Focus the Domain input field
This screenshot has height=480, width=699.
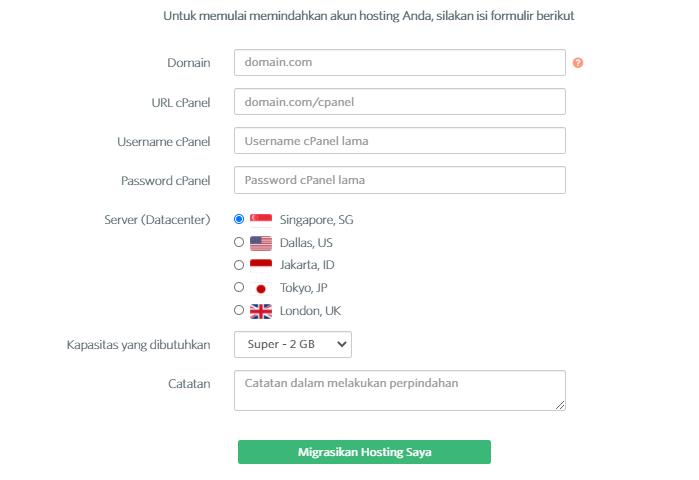pyautogui.click(x=400, y=62)
